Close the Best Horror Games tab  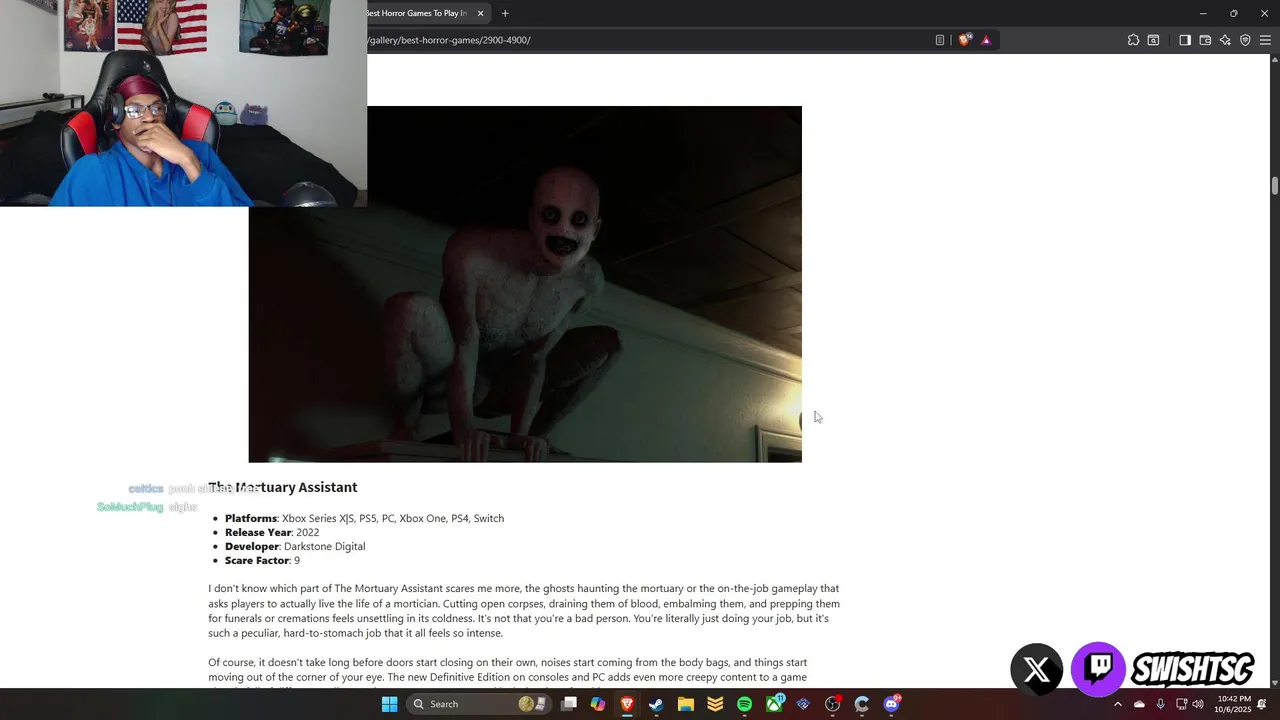[x=480, y=13]
